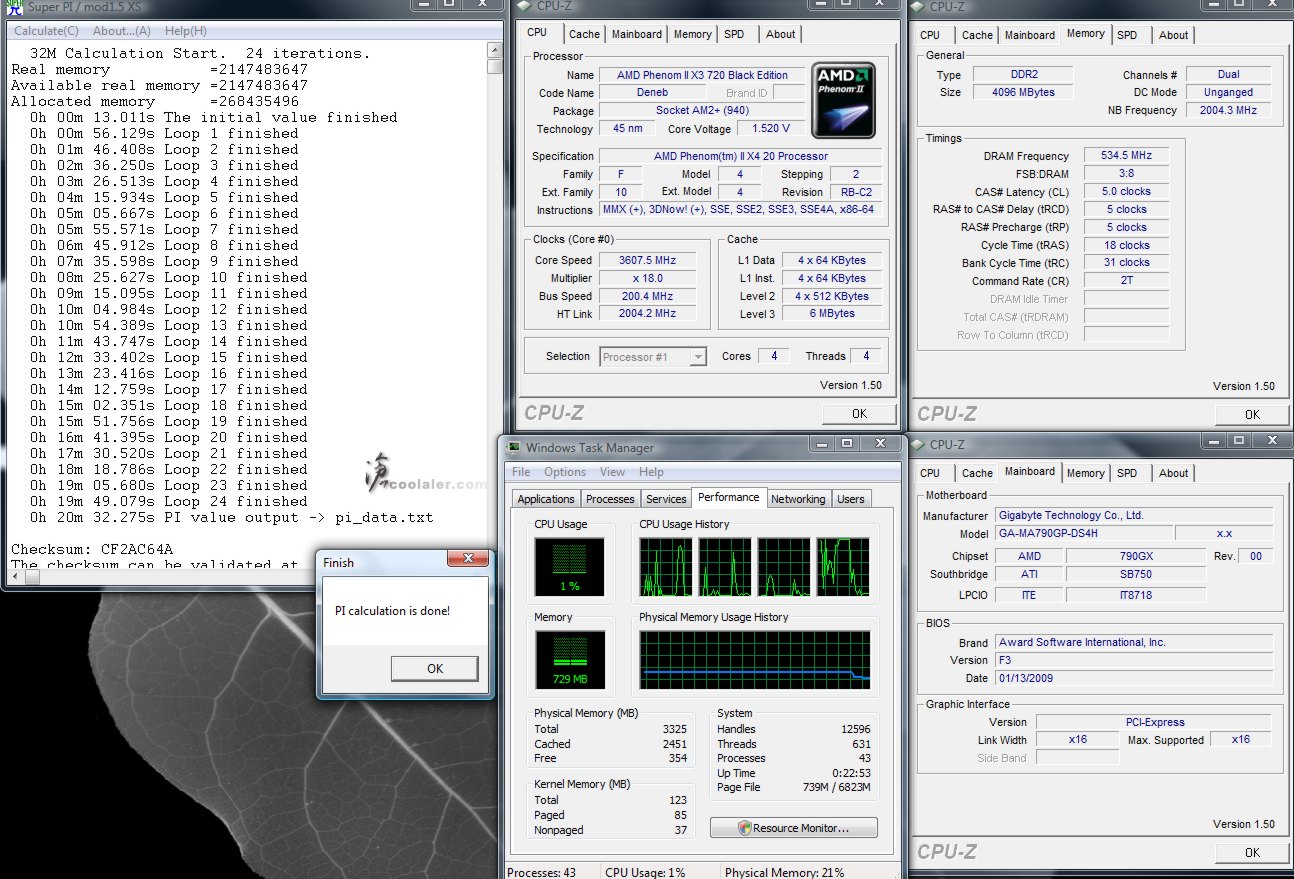Image resolution: width=1294 pixels, height=879 pixels.
Task: Open Resource Monitor from Task Manager
Action: [x=793, y=828]
